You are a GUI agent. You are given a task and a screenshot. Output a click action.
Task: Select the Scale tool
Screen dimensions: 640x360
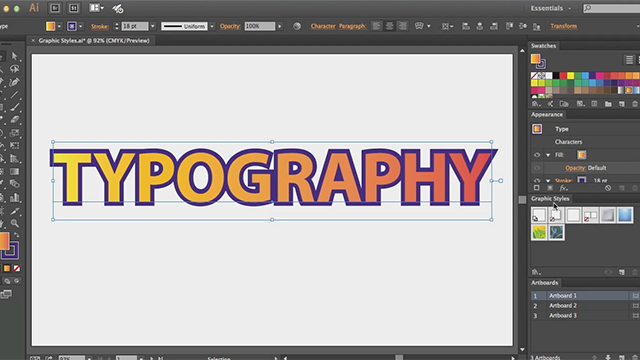pos(15,133)
